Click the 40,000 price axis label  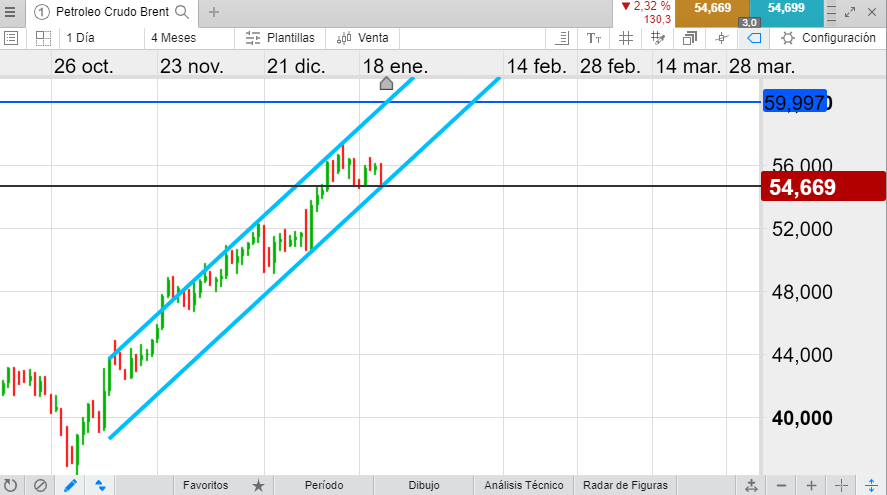(802, 418)
